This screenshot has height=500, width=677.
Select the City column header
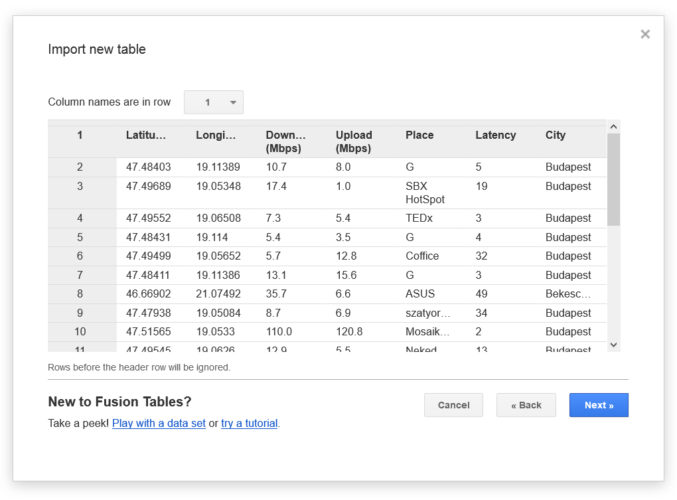555,135
